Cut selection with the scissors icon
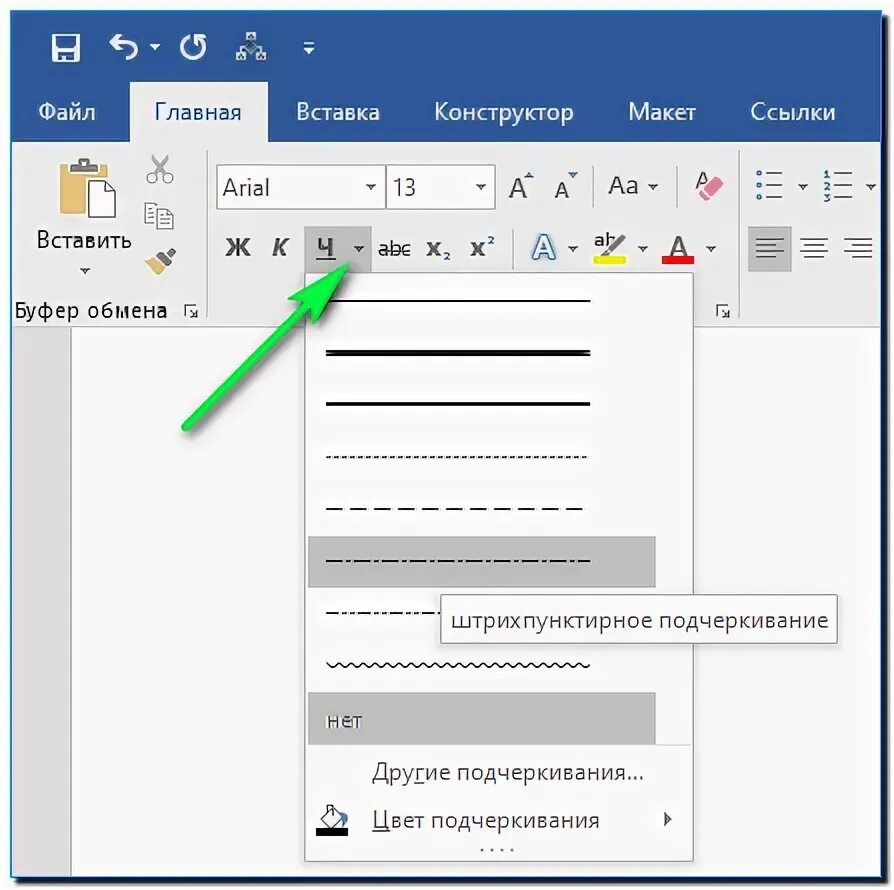894x890 pixels. tap(160, 169)
